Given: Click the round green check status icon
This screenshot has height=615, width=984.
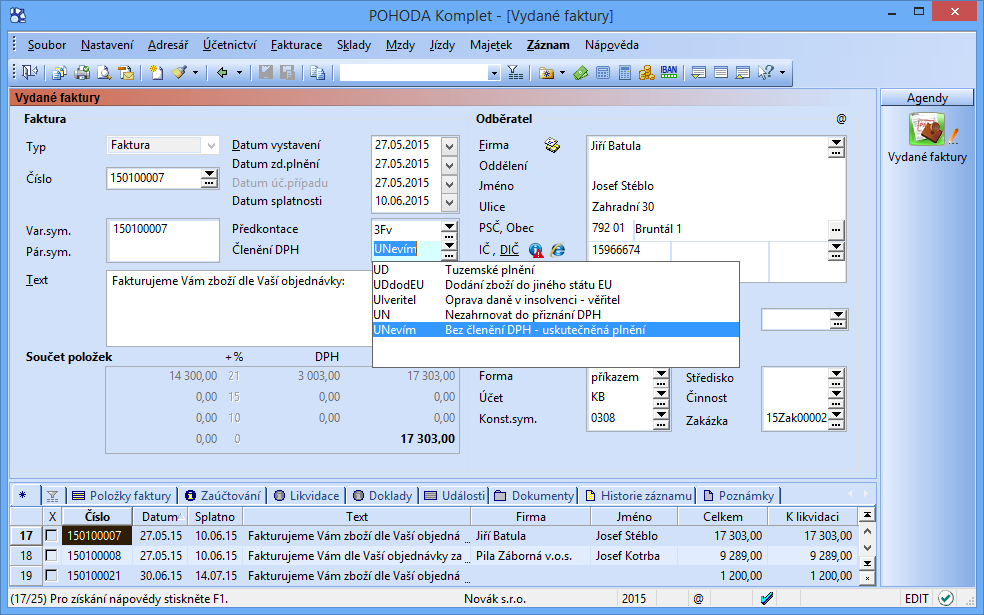Looking at the screenshot, I should click(x=946, y=599).
